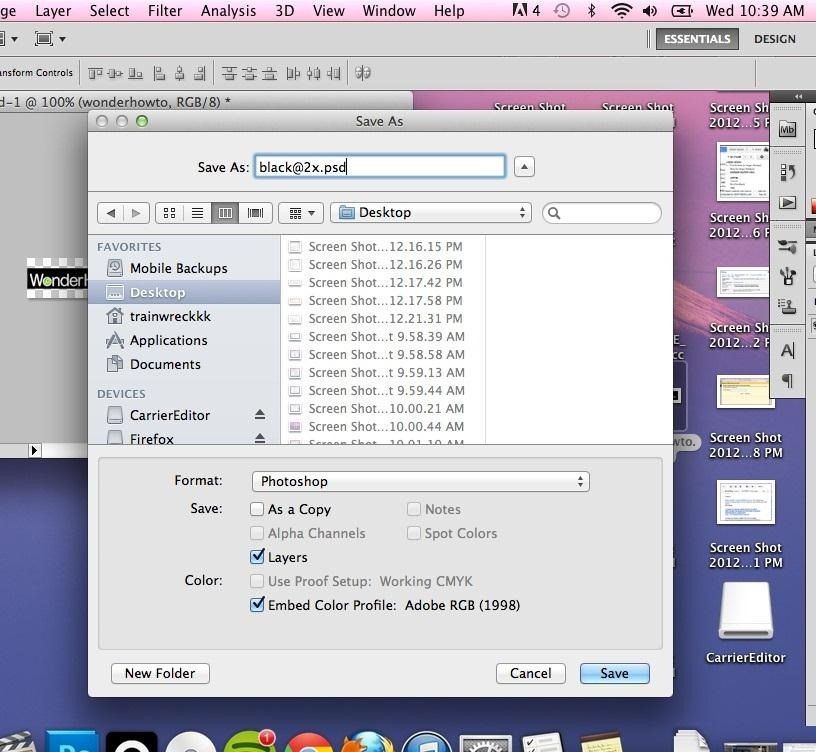Image resolution: width=816 pixels, height=752 pixels.
Task: Open the Actions panel play icon
Action: 788,202
